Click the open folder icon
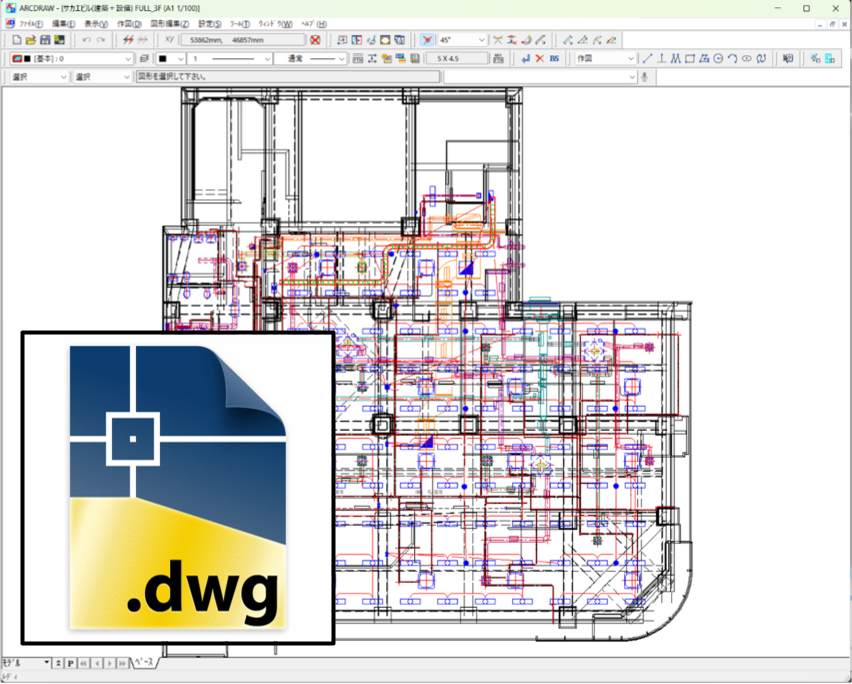The width and height of the screenshot is (852, 684). (31, 40)
